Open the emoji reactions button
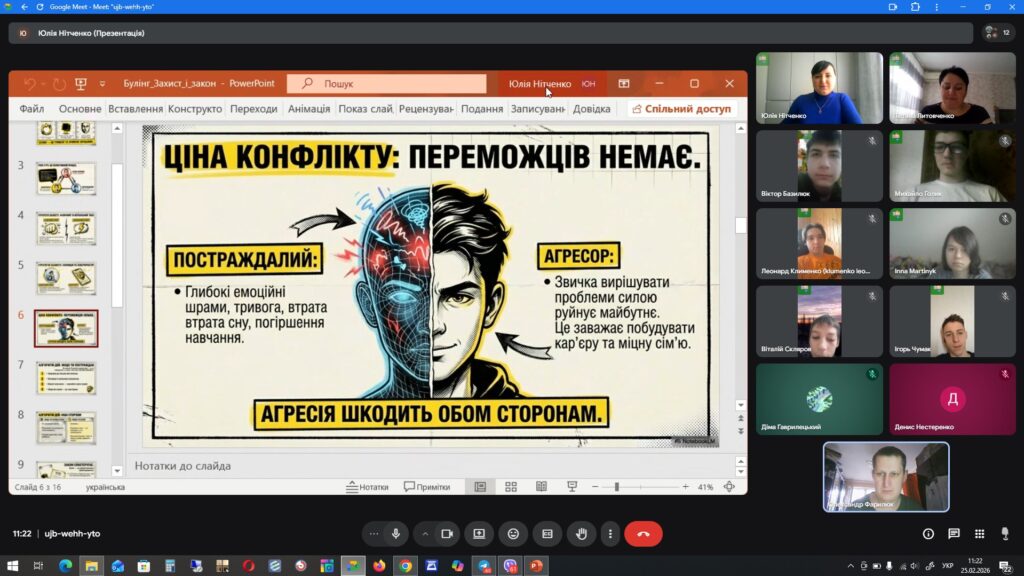 [513, 534]
